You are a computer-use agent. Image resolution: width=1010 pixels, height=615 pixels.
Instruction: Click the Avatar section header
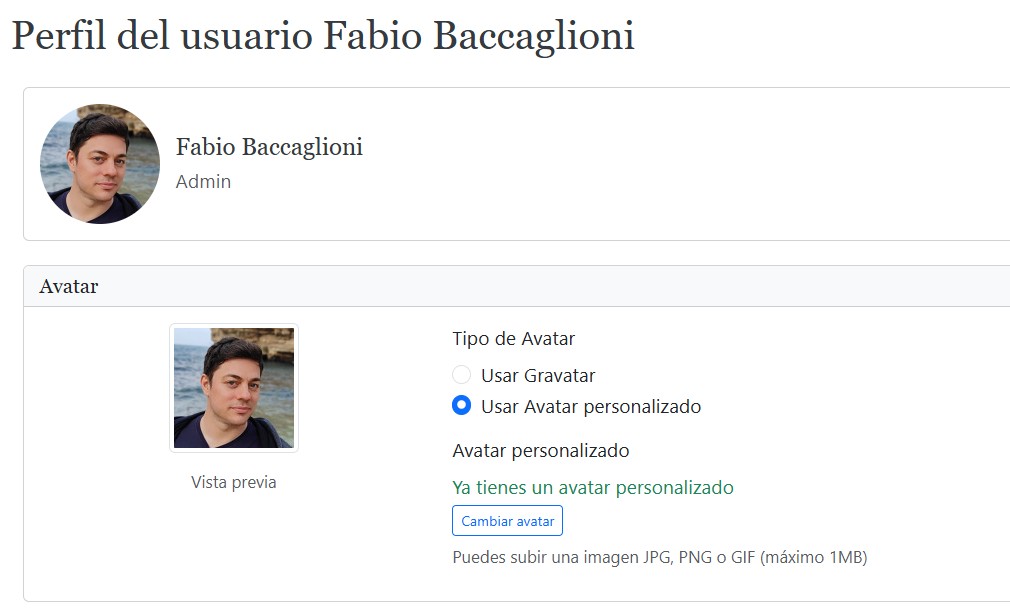[69, 286]
